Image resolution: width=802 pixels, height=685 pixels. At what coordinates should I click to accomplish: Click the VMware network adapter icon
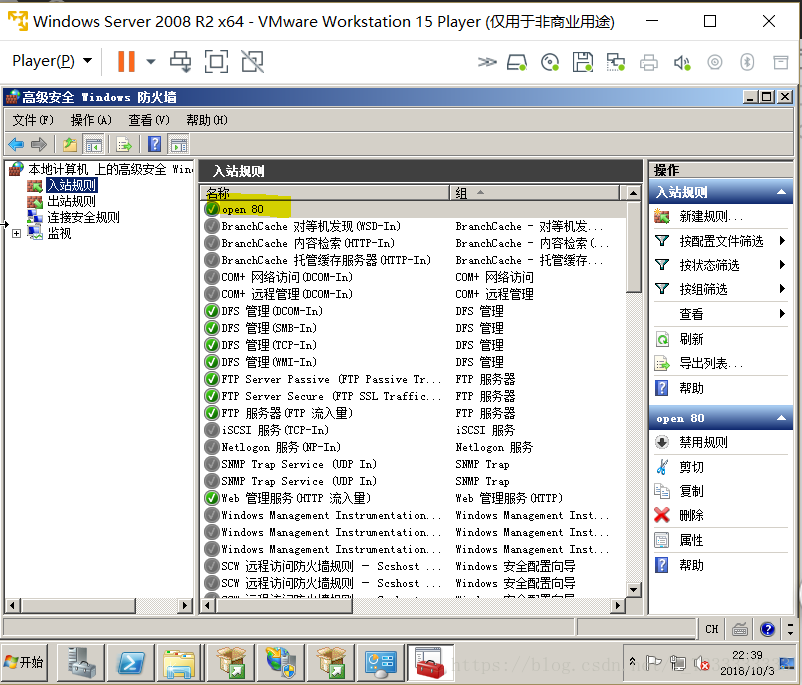tap(615, 62)
